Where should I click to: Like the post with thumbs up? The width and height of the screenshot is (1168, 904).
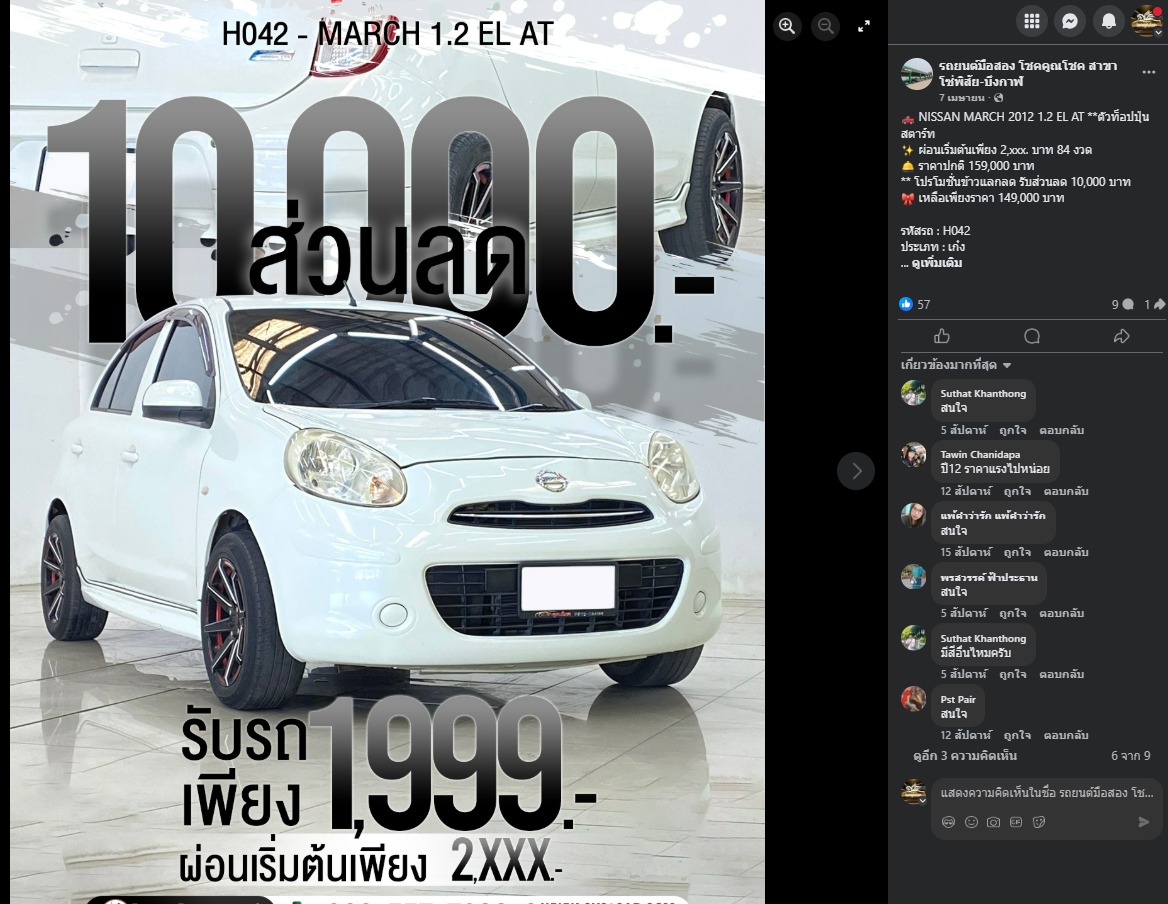[942, 337]
